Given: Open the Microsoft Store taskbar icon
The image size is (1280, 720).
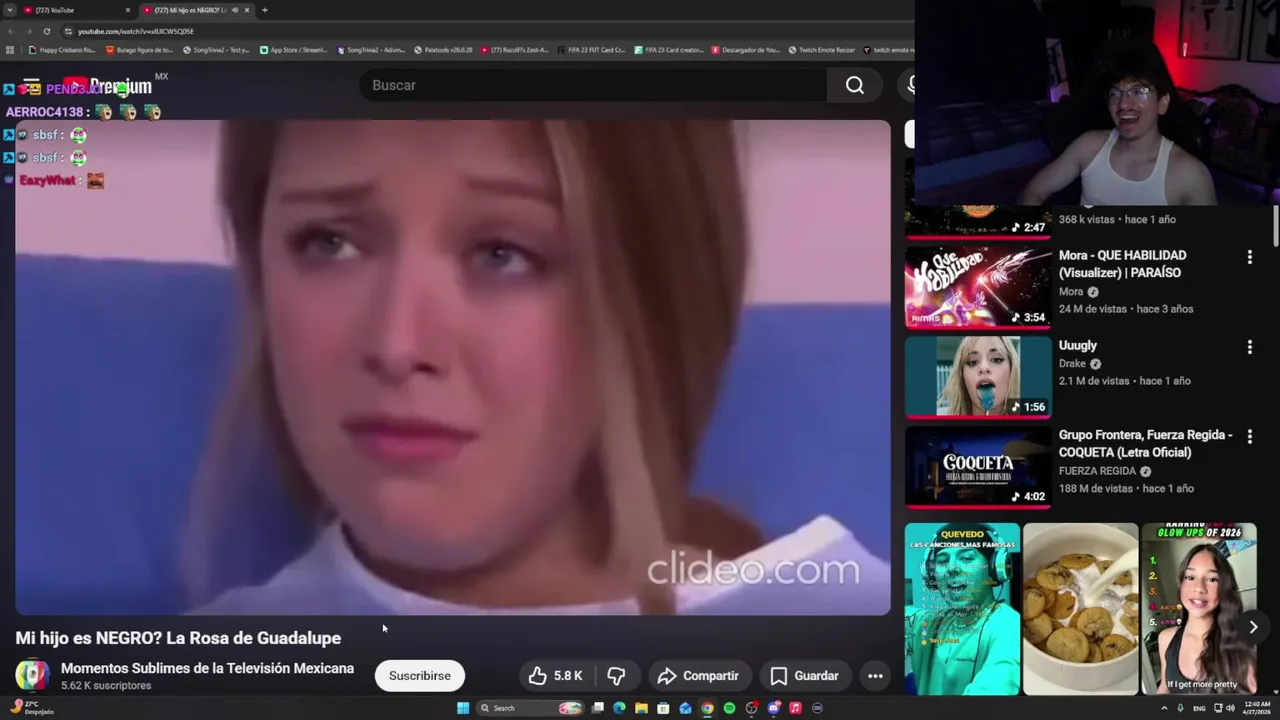Looking at the screenshot, I should coord(663,708).
